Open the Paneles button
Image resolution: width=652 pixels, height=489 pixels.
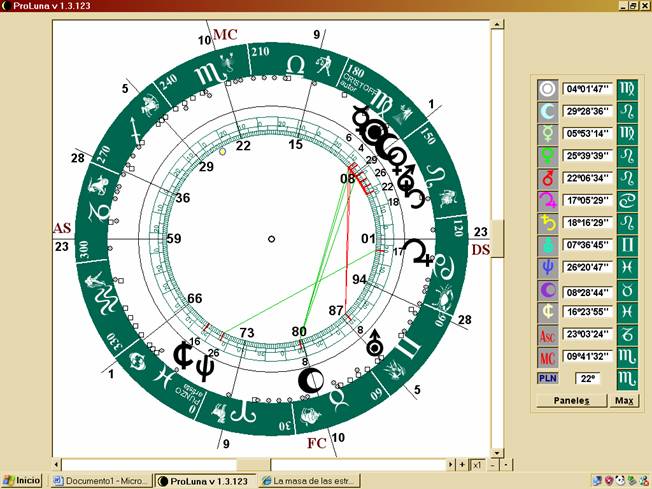571,401
